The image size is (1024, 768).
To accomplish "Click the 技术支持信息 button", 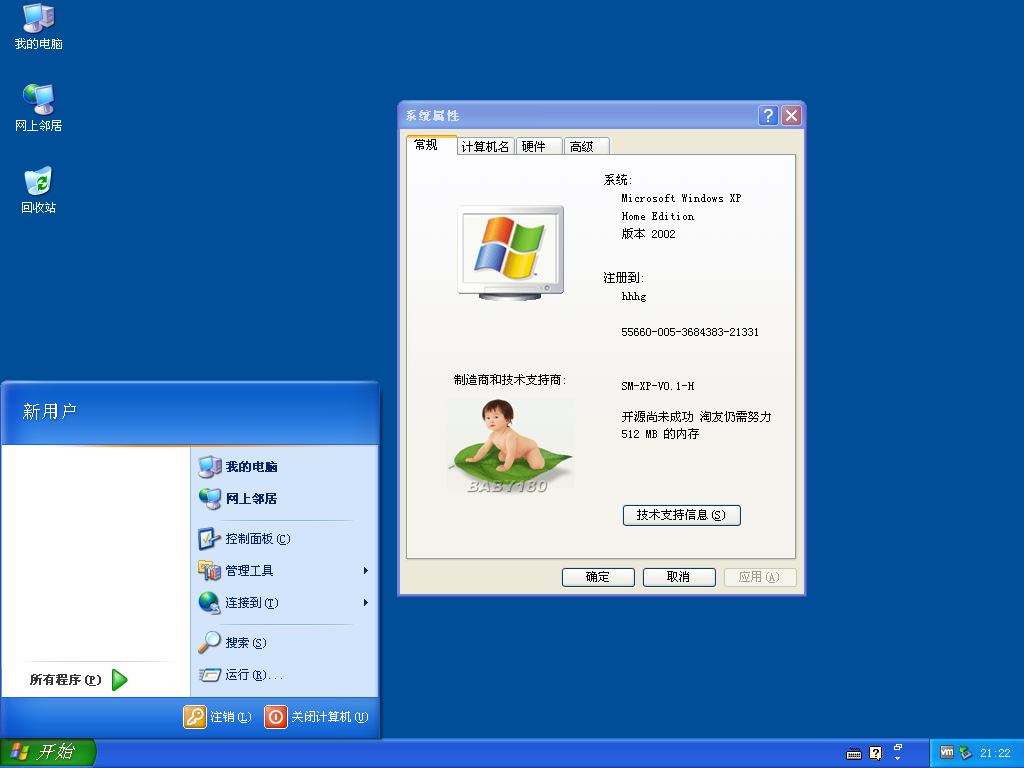I will pos(681,515).
